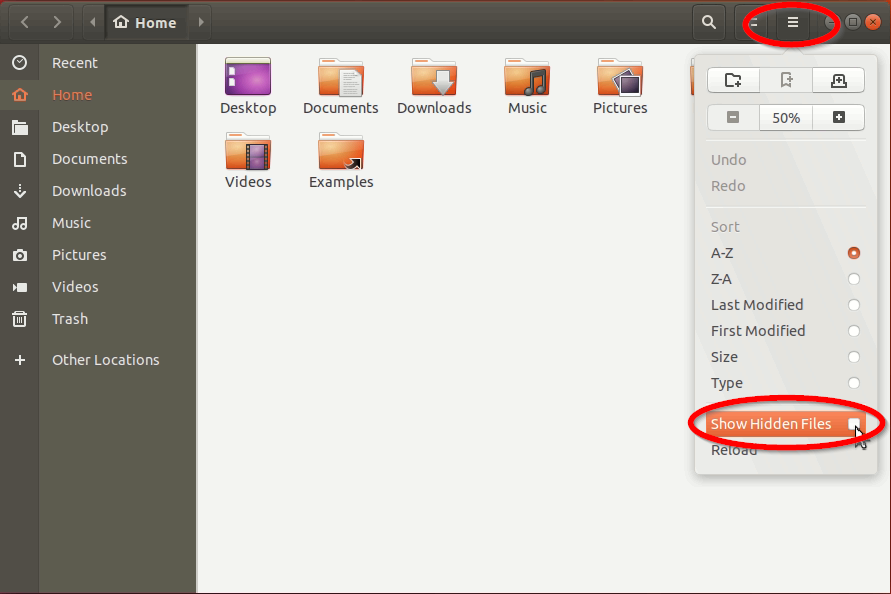Click Reload in the menu

click(x=786, y=450)
